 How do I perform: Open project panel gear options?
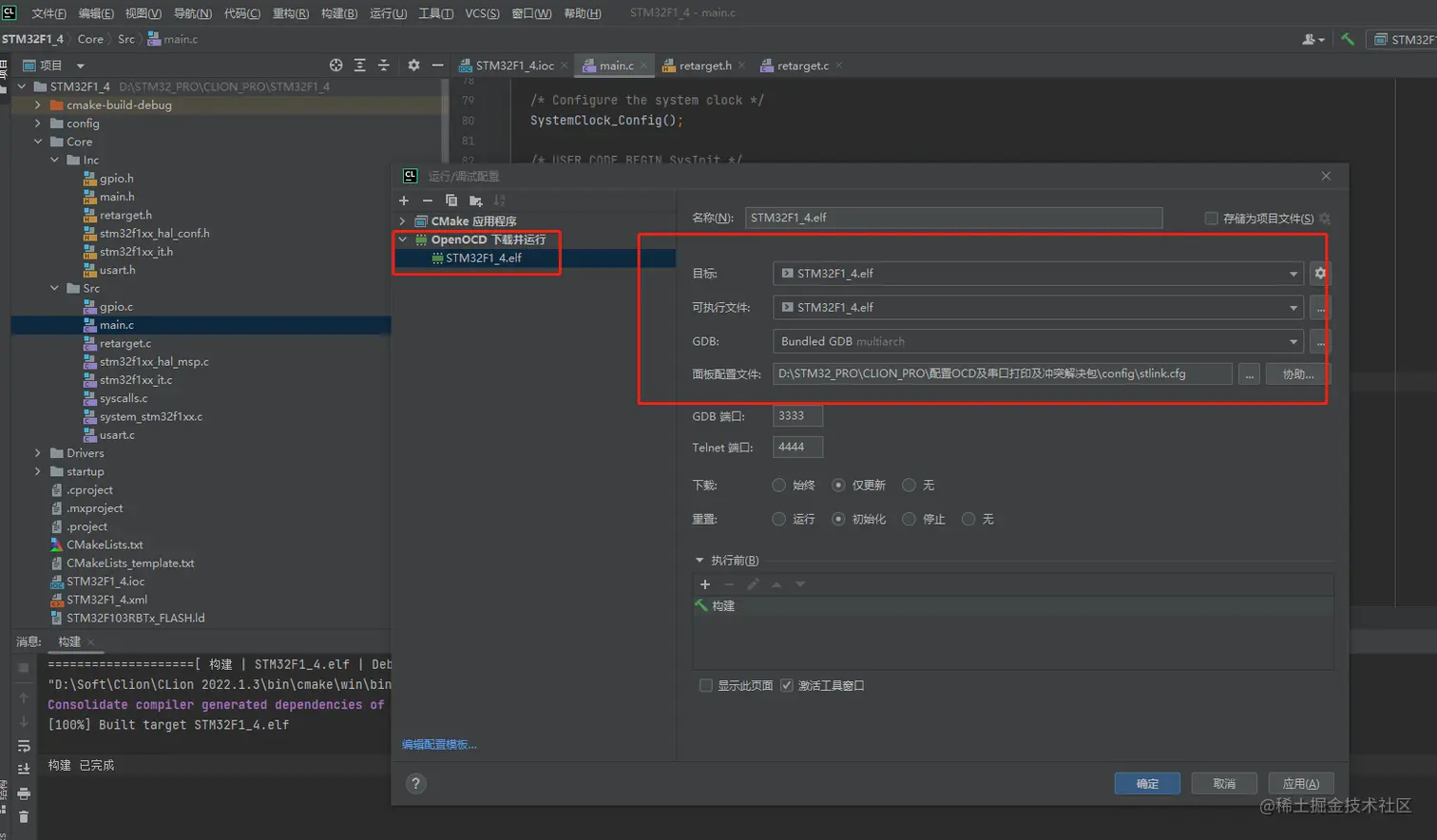[413, 66]
